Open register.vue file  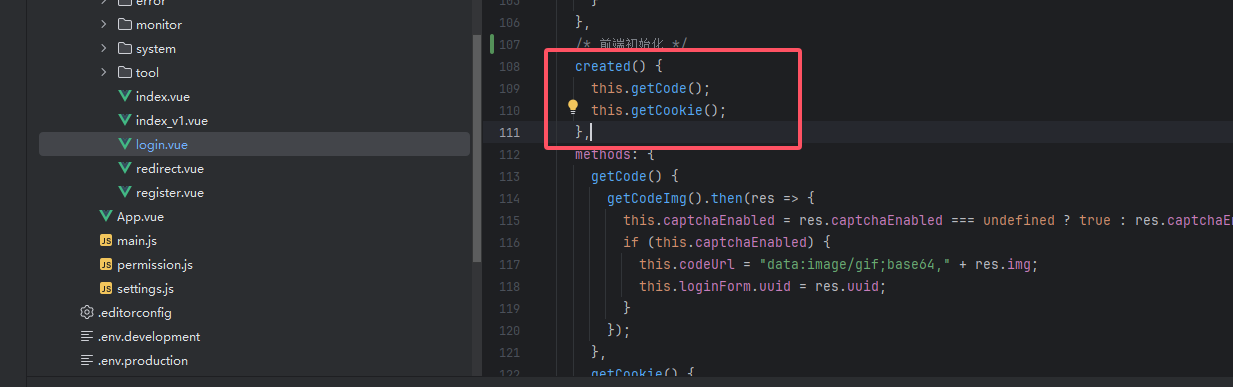pos(169,192)
